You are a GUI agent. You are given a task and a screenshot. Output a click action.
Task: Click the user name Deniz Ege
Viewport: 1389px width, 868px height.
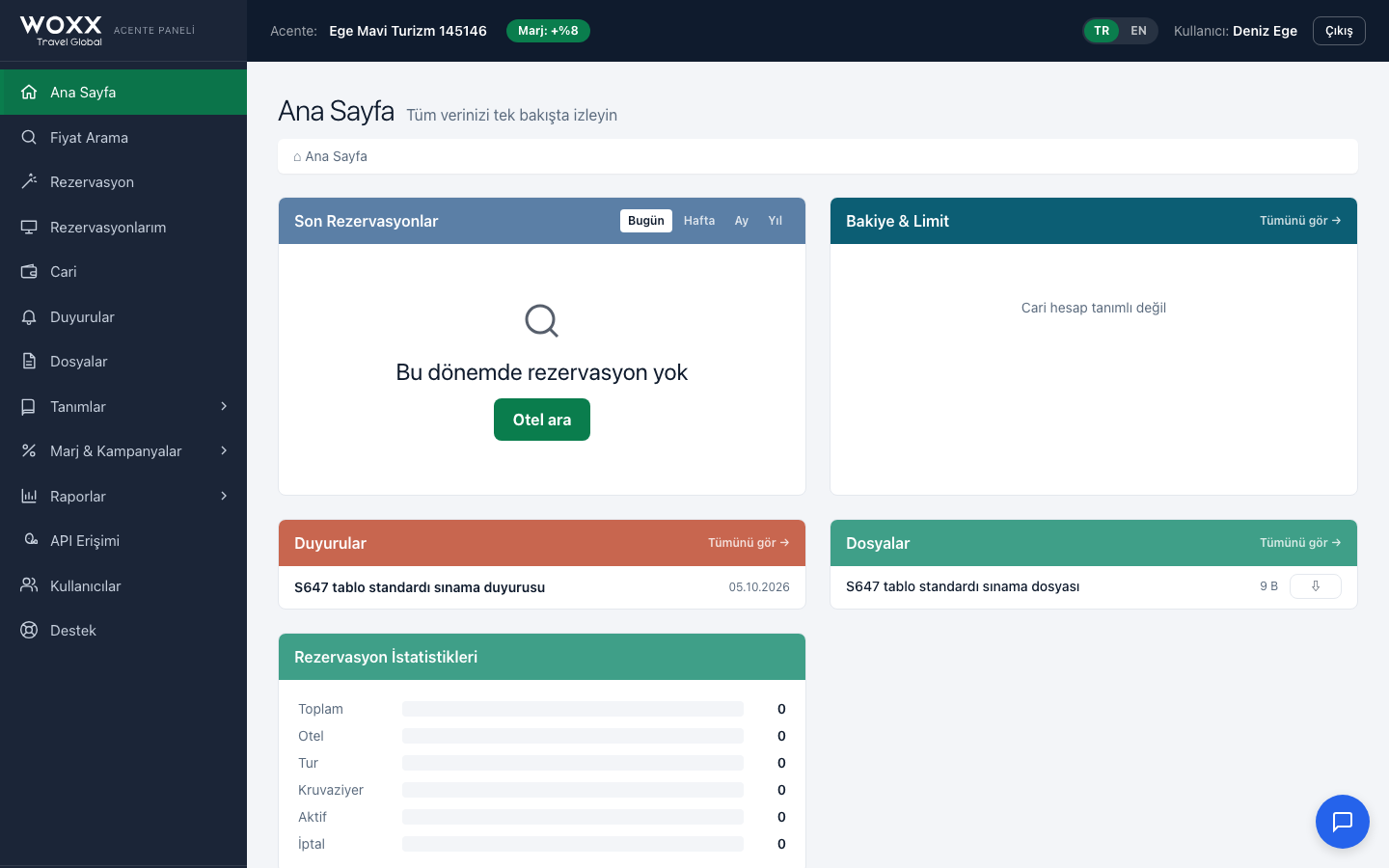[x=1265, y=31]
